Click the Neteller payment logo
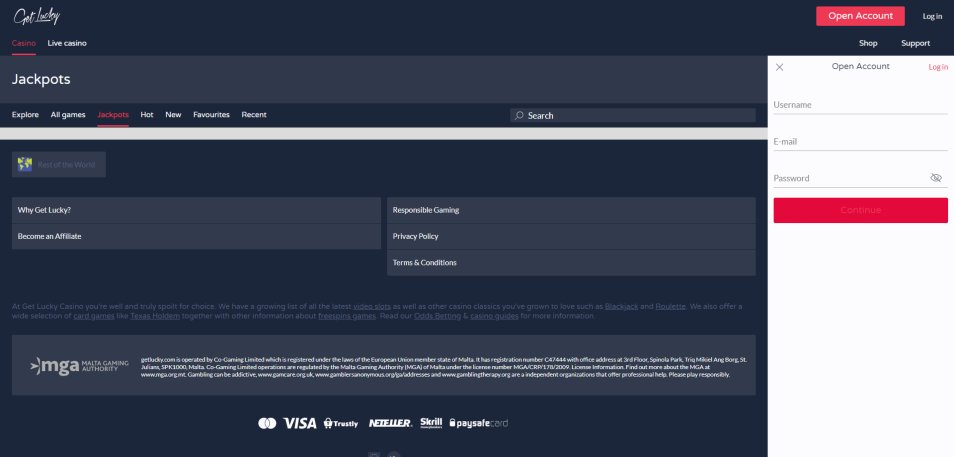The height and width of the screenshot is (457, 954). [391, 423]
